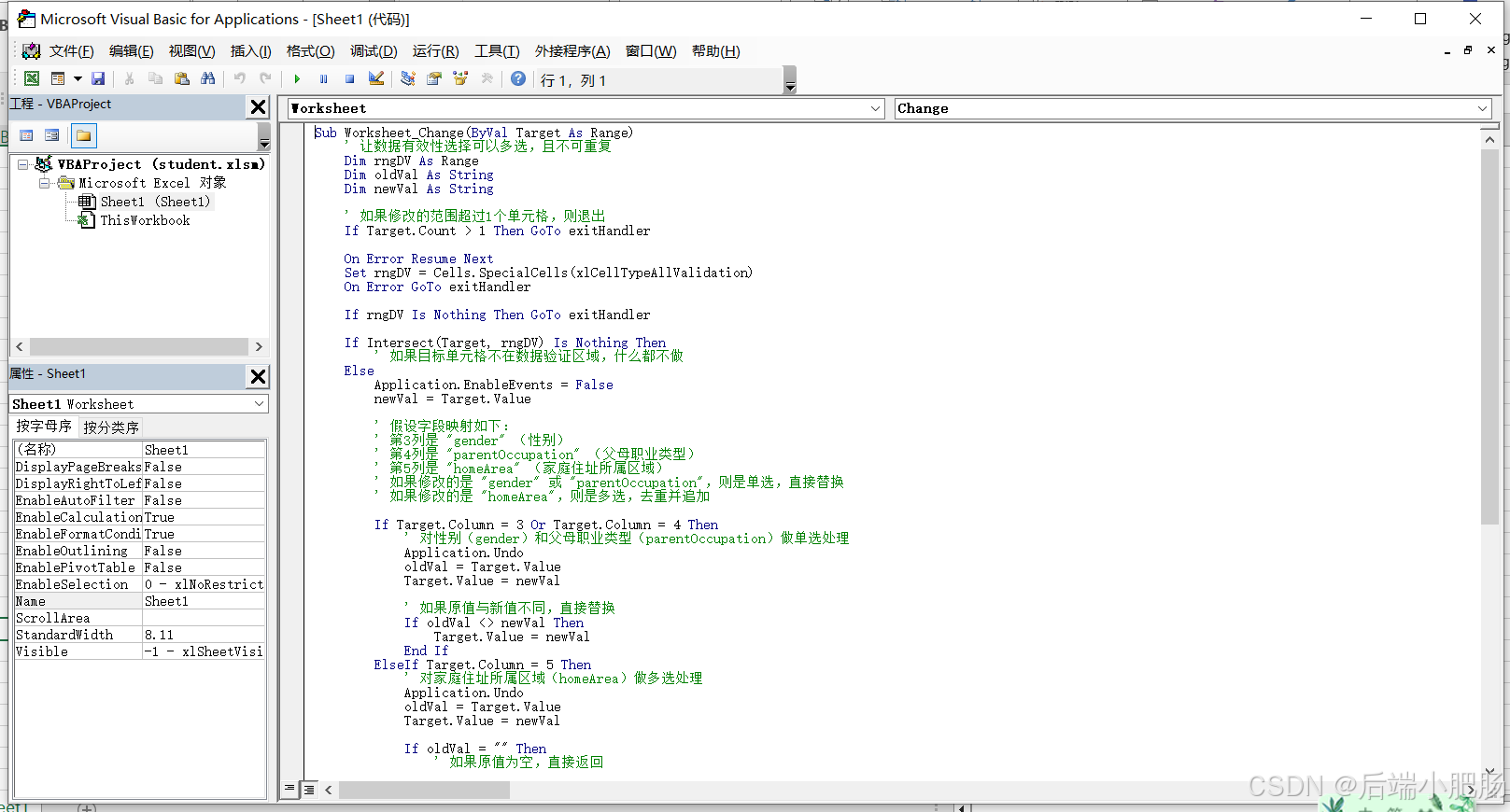Open the 视图(V) menu
Viewport: 1510px width, 812px height.
click(x=191, y=51)
